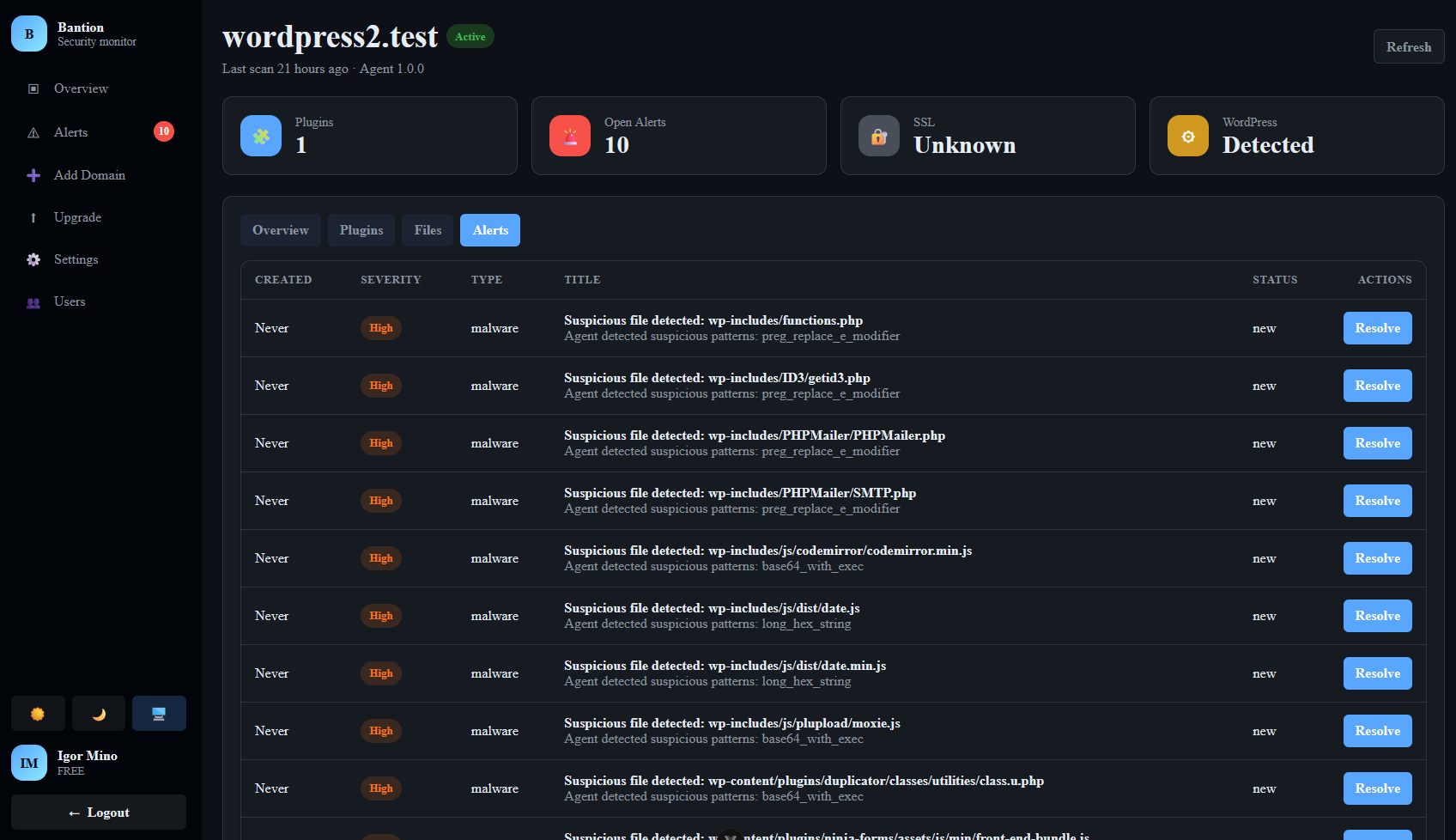The width and height of the screenshot is (1456, 840).
Task: Click the wordpress2.test heading
Action: (331, 36)
